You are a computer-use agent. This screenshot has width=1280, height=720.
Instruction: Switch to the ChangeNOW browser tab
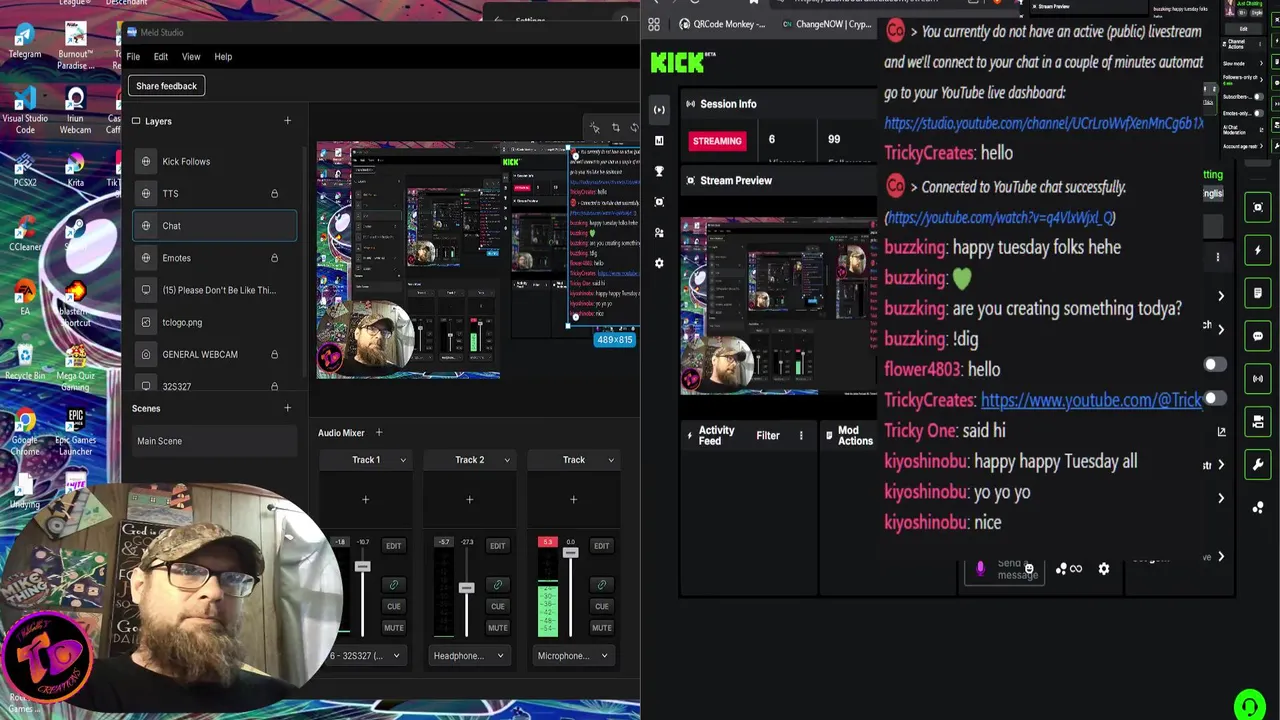(x=825, y=24)
